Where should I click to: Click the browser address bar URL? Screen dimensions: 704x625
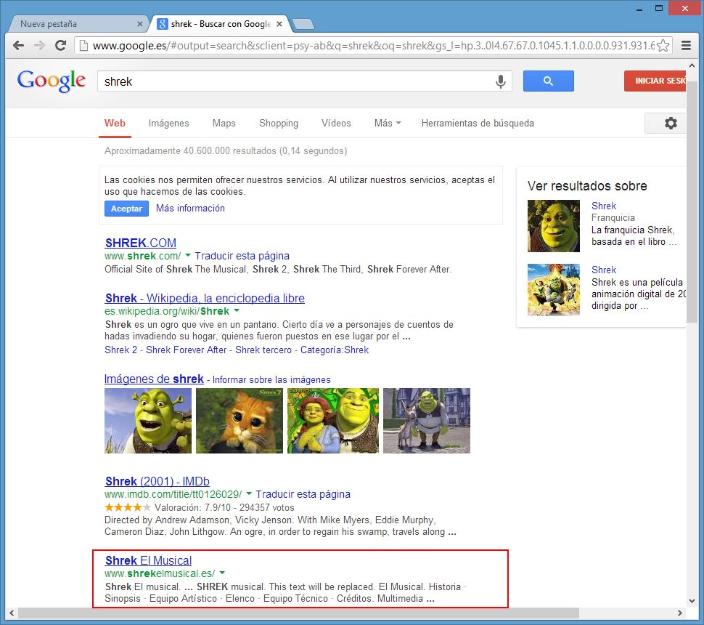[x=373, y=45]
